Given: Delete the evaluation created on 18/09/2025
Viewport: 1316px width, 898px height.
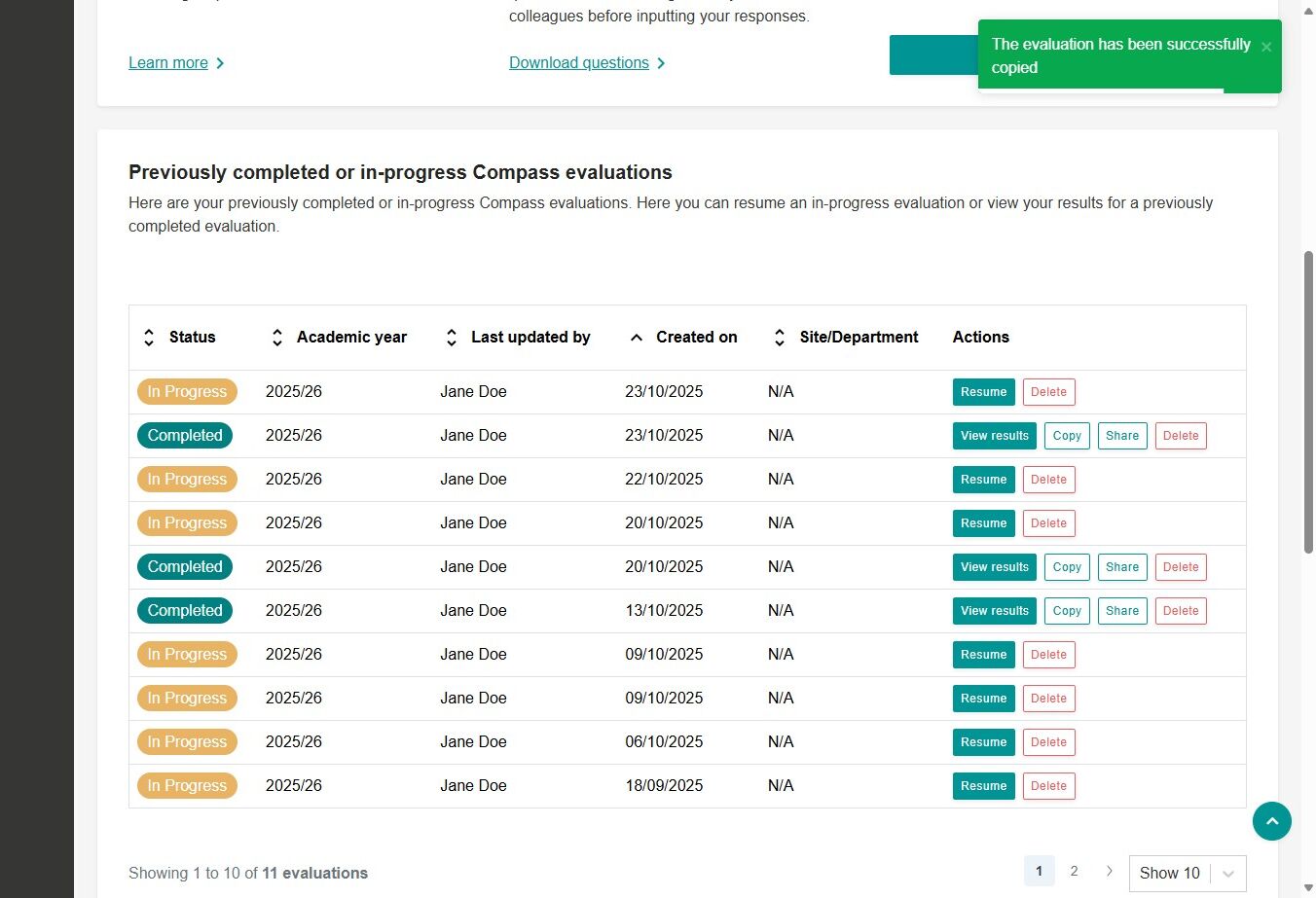Looking at the screenshot, I should 1049,786.
